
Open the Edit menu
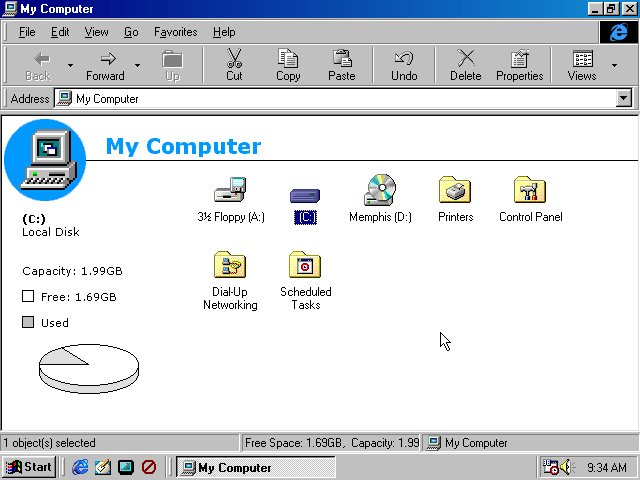(x=60, y=32)
